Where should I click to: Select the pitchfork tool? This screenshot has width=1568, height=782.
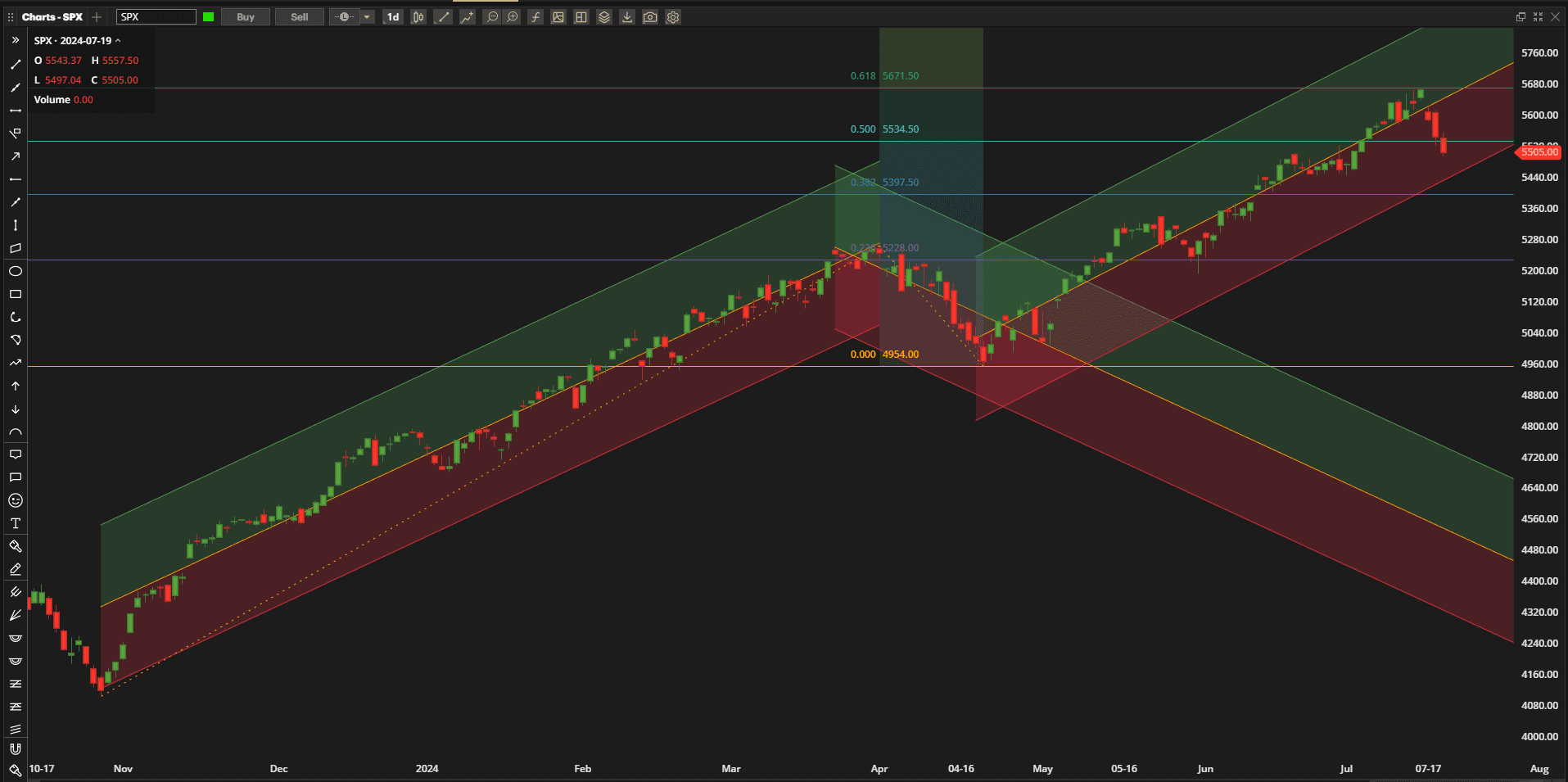(x=15, y=592)
